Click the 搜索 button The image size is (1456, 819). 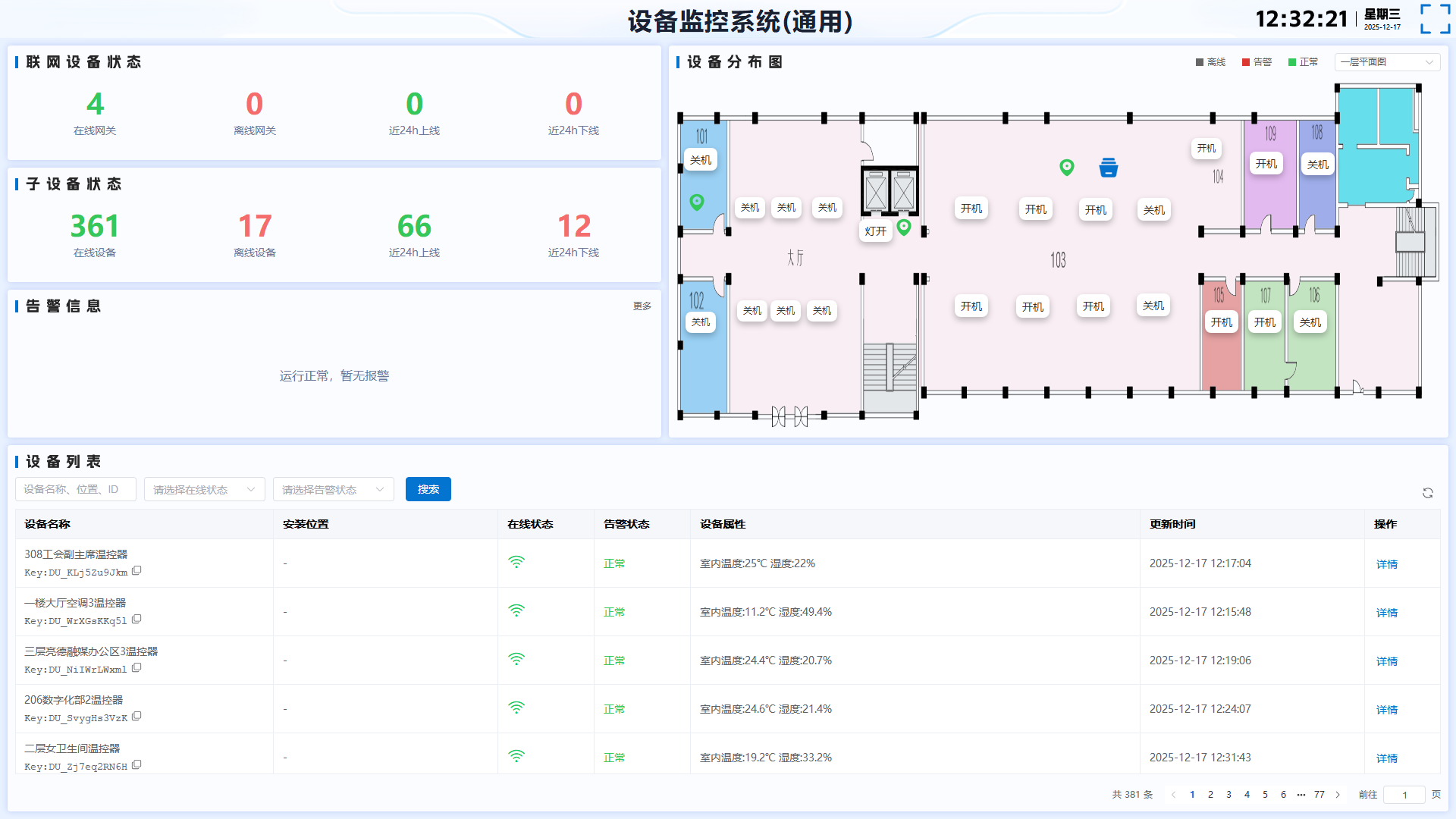coord(428,490)
